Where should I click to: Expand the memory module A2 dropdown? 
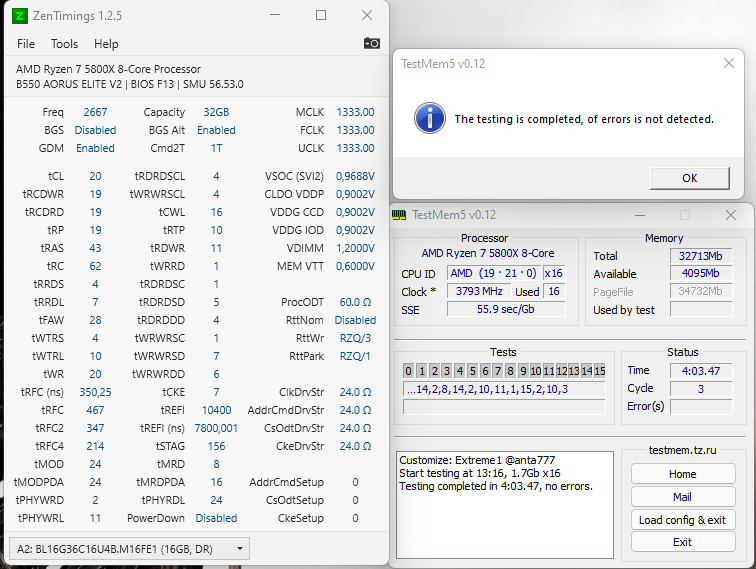click(x=129, y=549)
